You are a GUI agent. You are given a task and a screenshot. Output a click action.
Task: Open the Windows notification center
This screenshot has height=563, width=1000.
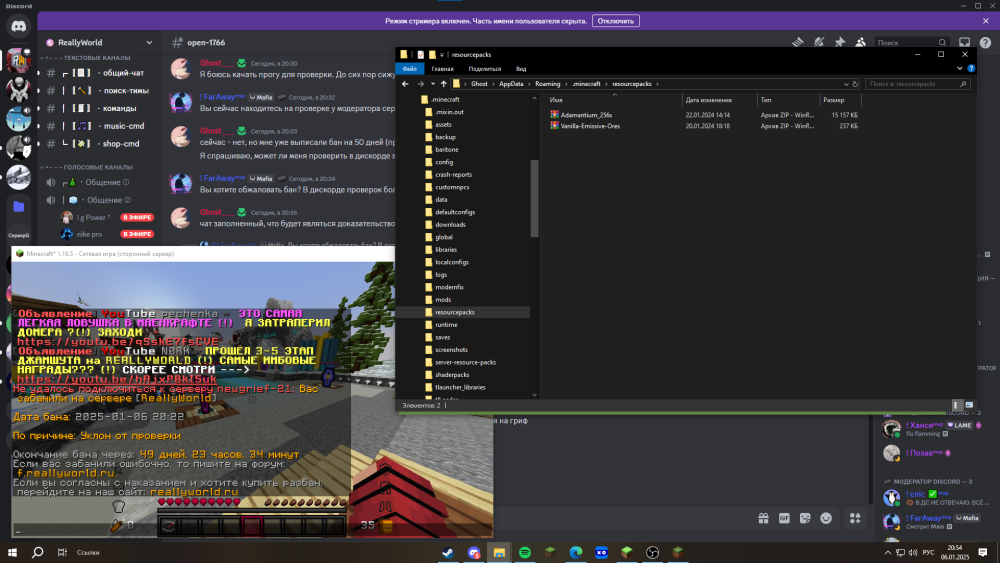pyautogui.click(x=983, y=552)
